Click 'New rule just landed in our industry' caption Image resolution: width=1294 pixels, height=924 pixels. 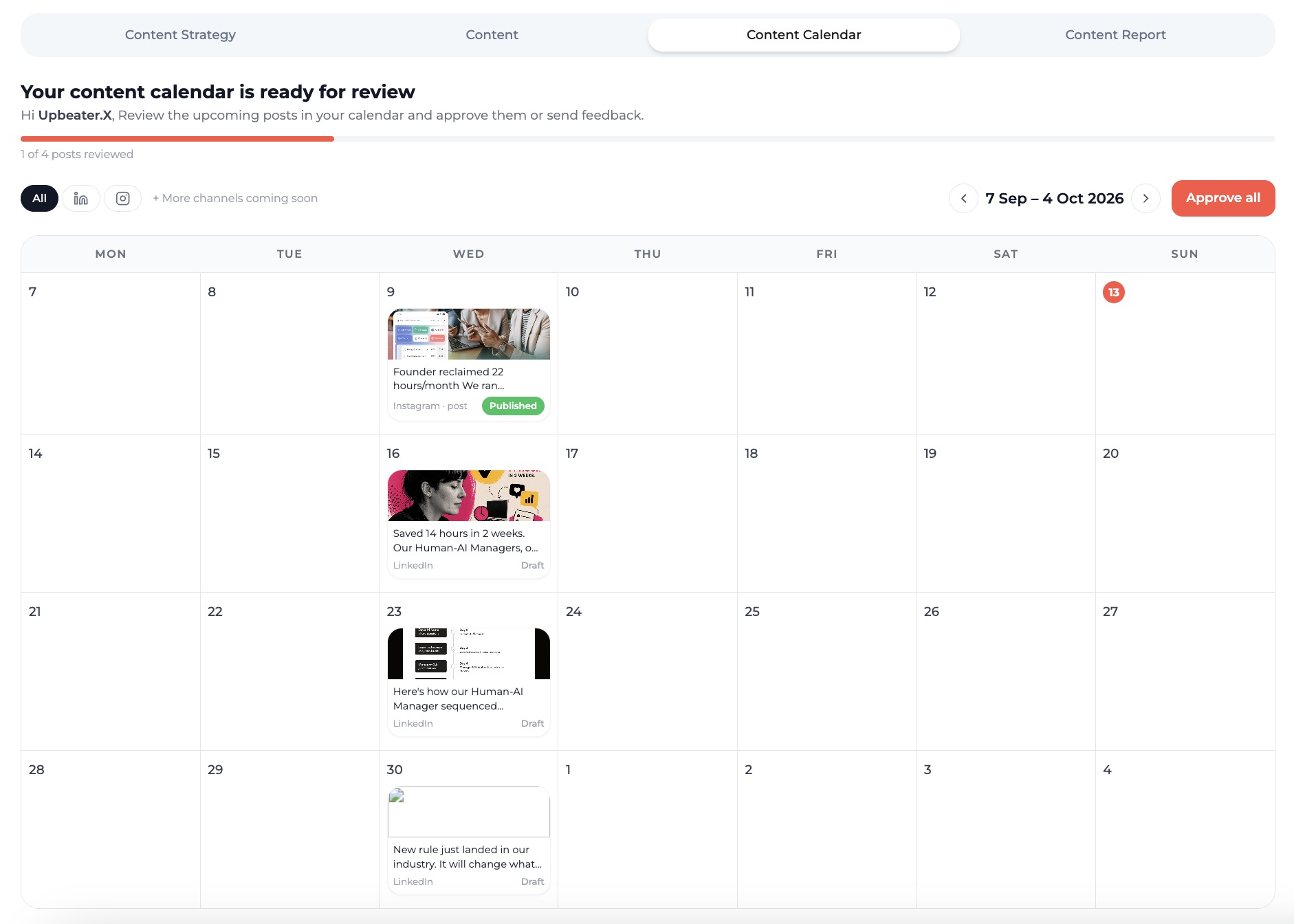coord(467,857)
